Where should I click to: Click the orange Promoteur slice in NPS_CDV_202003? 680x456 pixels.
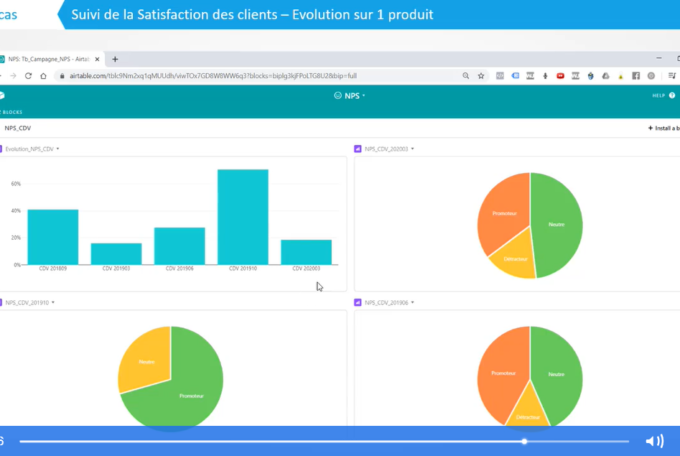click(504, 213)
